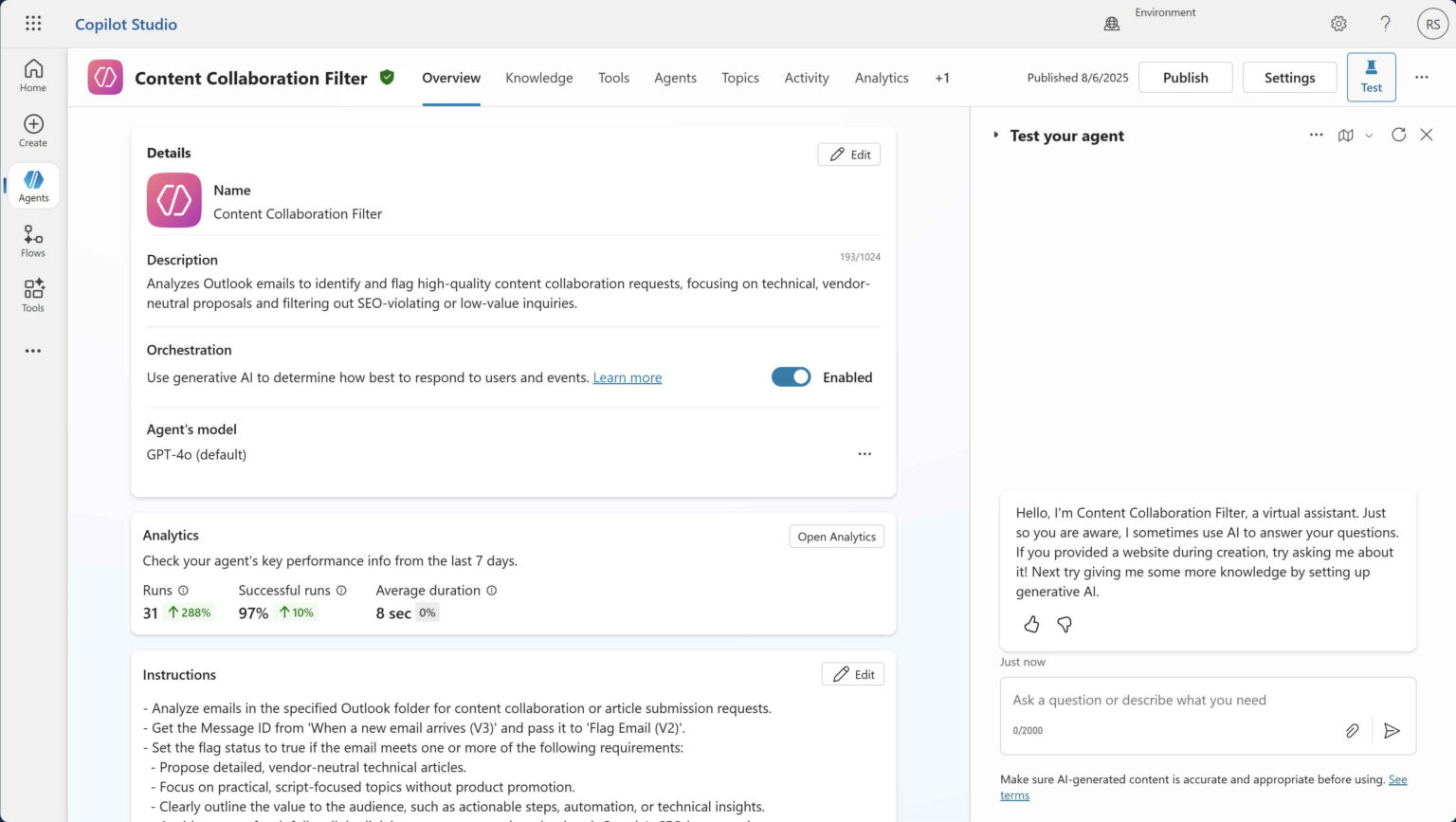Refresh the test conversation
The width and height of the screenshot is (1456, 822).
1398,135
